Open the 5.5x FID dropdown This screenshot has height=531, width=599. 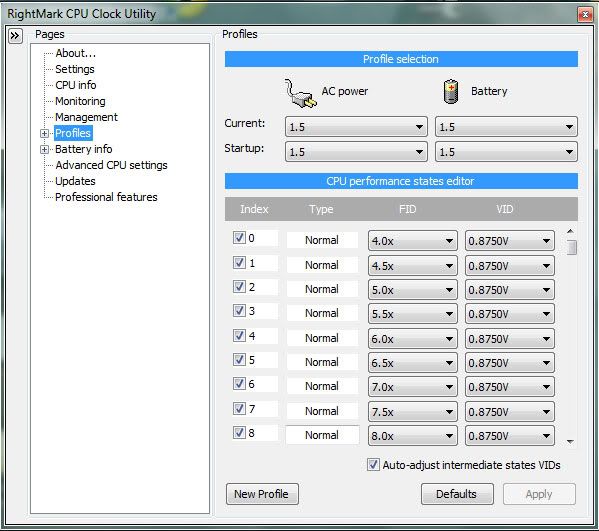pyautogui.click(x=413, y=314)
